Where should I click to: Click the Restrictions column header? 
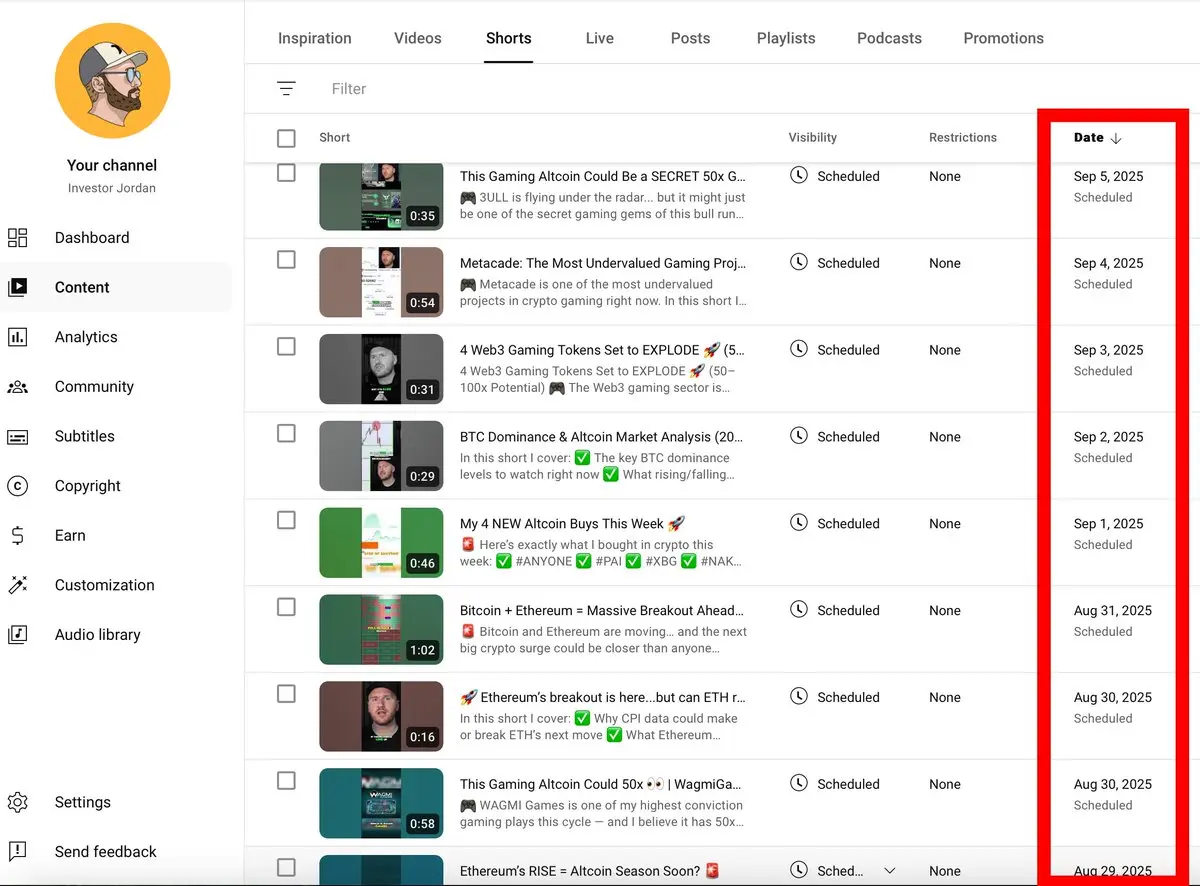(963, 138)
